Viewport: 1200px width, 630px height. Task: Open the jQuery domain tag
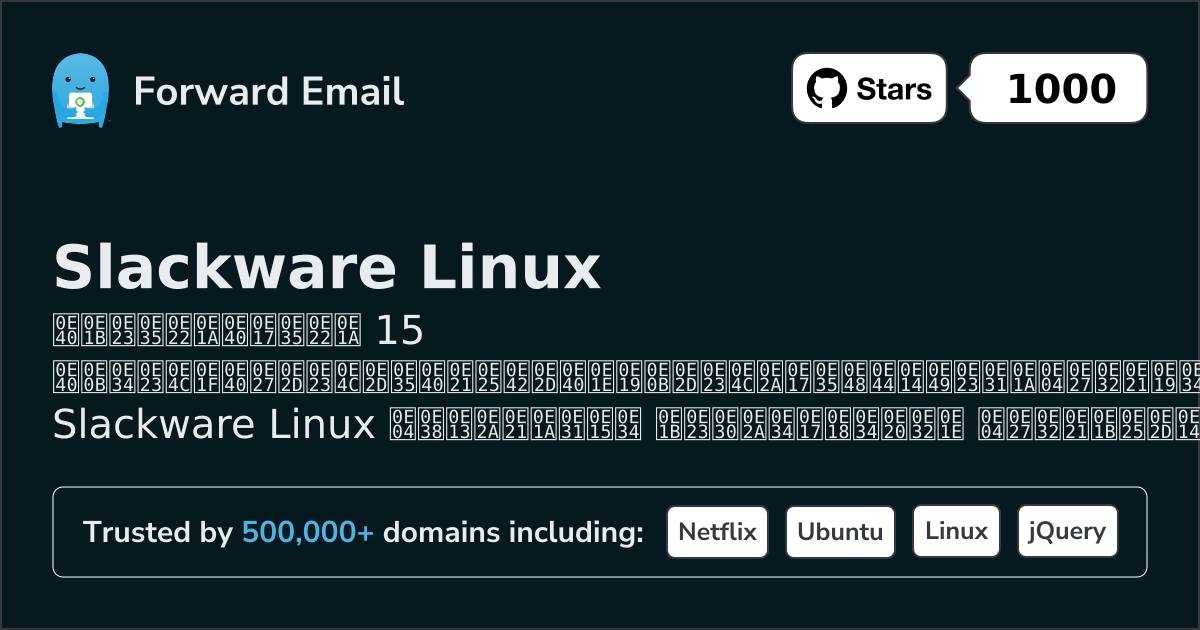(1067, 531)
